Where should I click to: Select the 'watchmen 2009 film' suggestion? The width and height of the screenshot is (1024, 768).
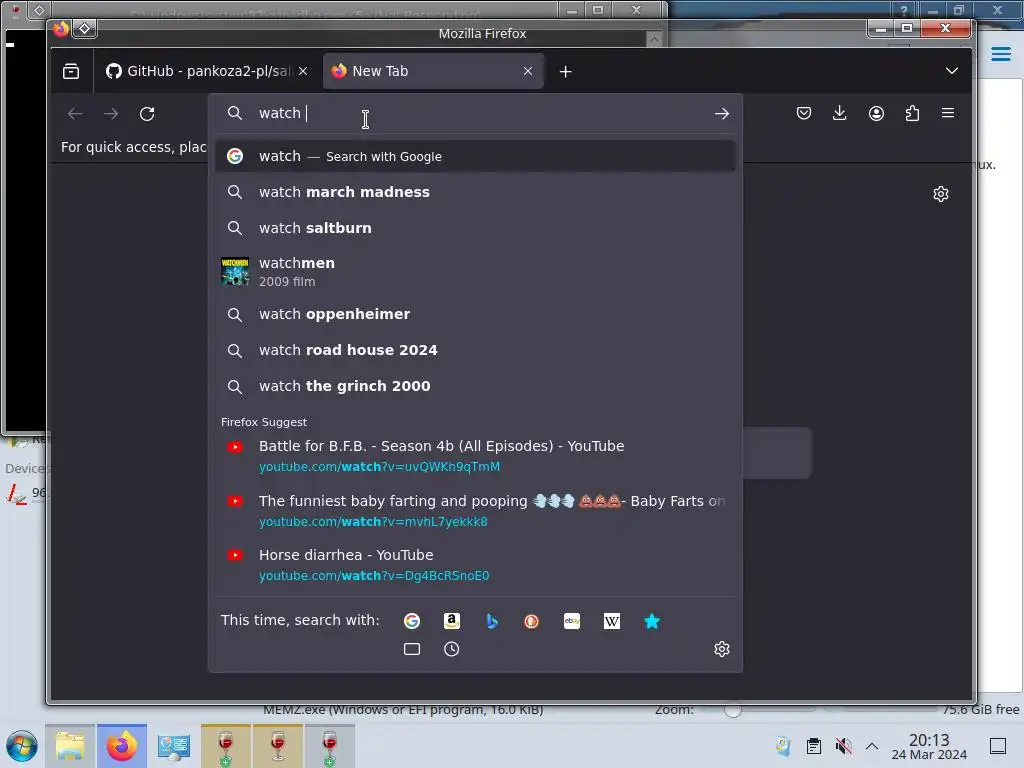pyautogui.click(x=475, y=271)
